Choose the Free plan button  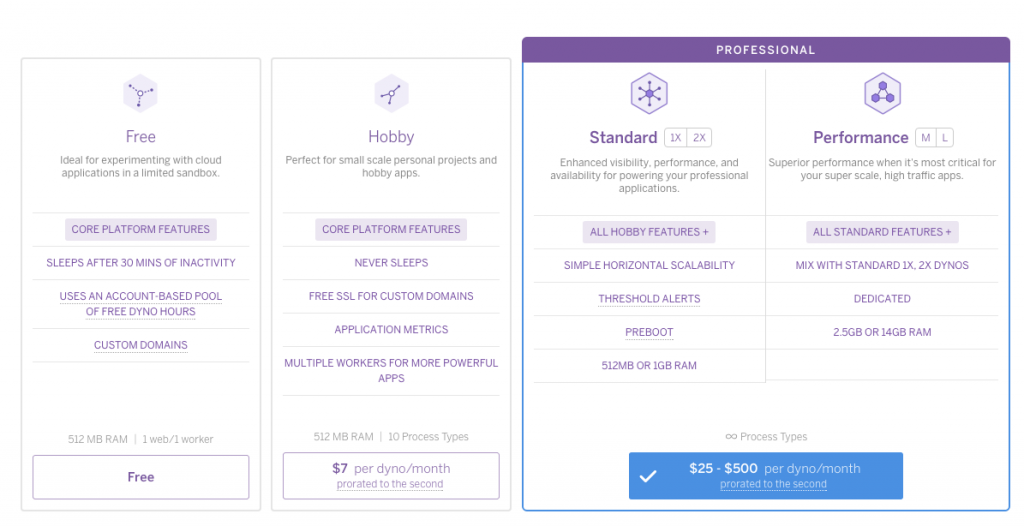(141, 477)
